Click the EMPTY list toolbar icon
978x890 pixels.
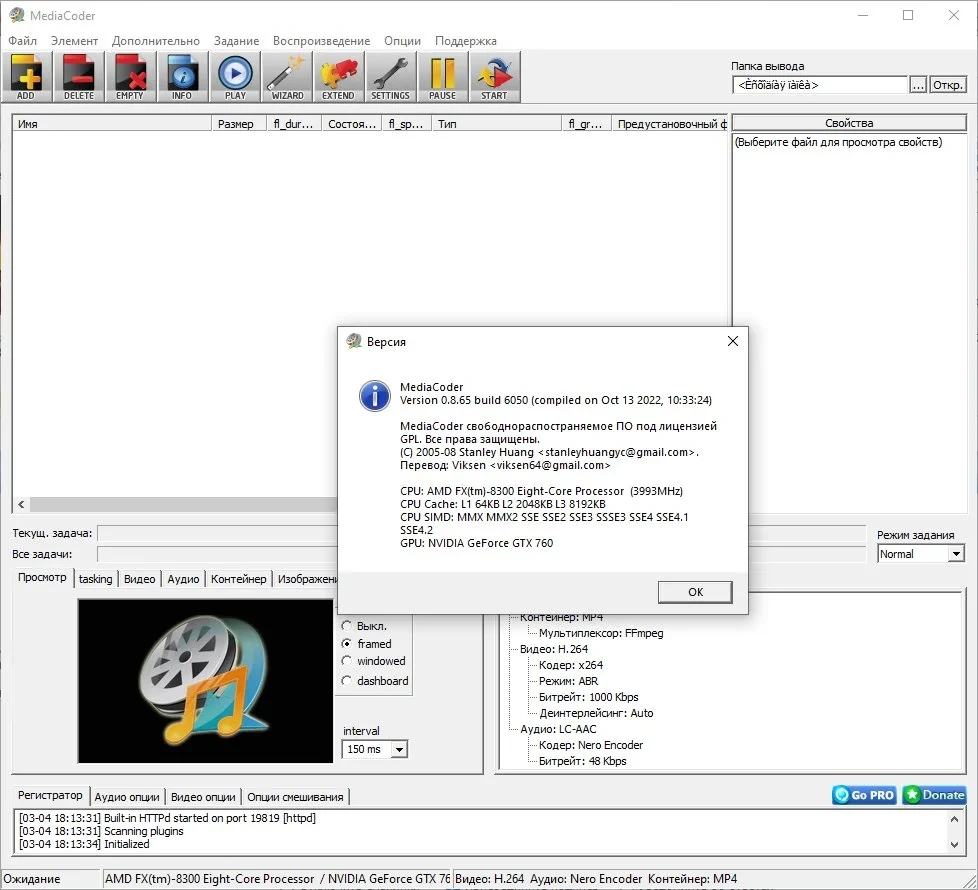click(130, 77)
